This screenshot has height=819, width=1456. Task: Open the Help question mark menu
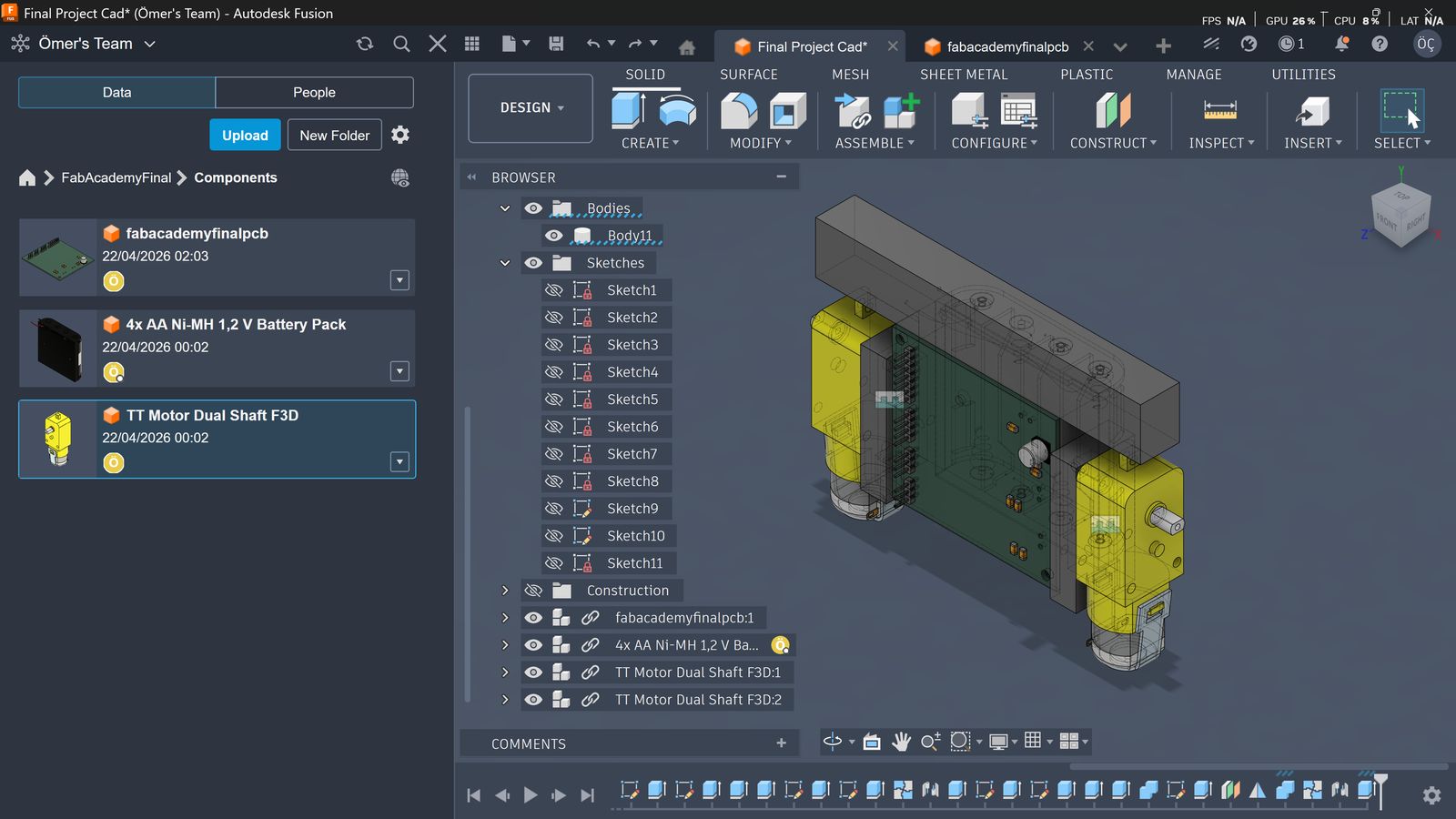point(1380,44)
